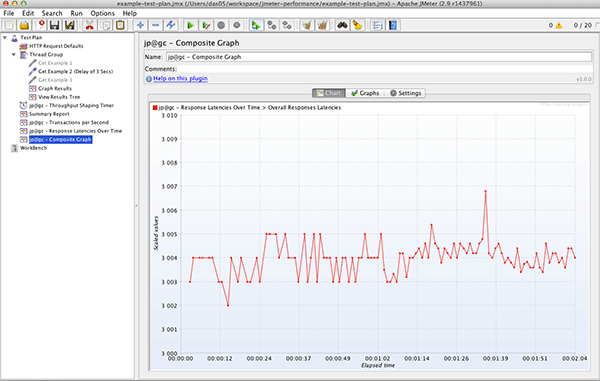
Task: Click the Reset Search icon
Action: click(x=357, y=25)
